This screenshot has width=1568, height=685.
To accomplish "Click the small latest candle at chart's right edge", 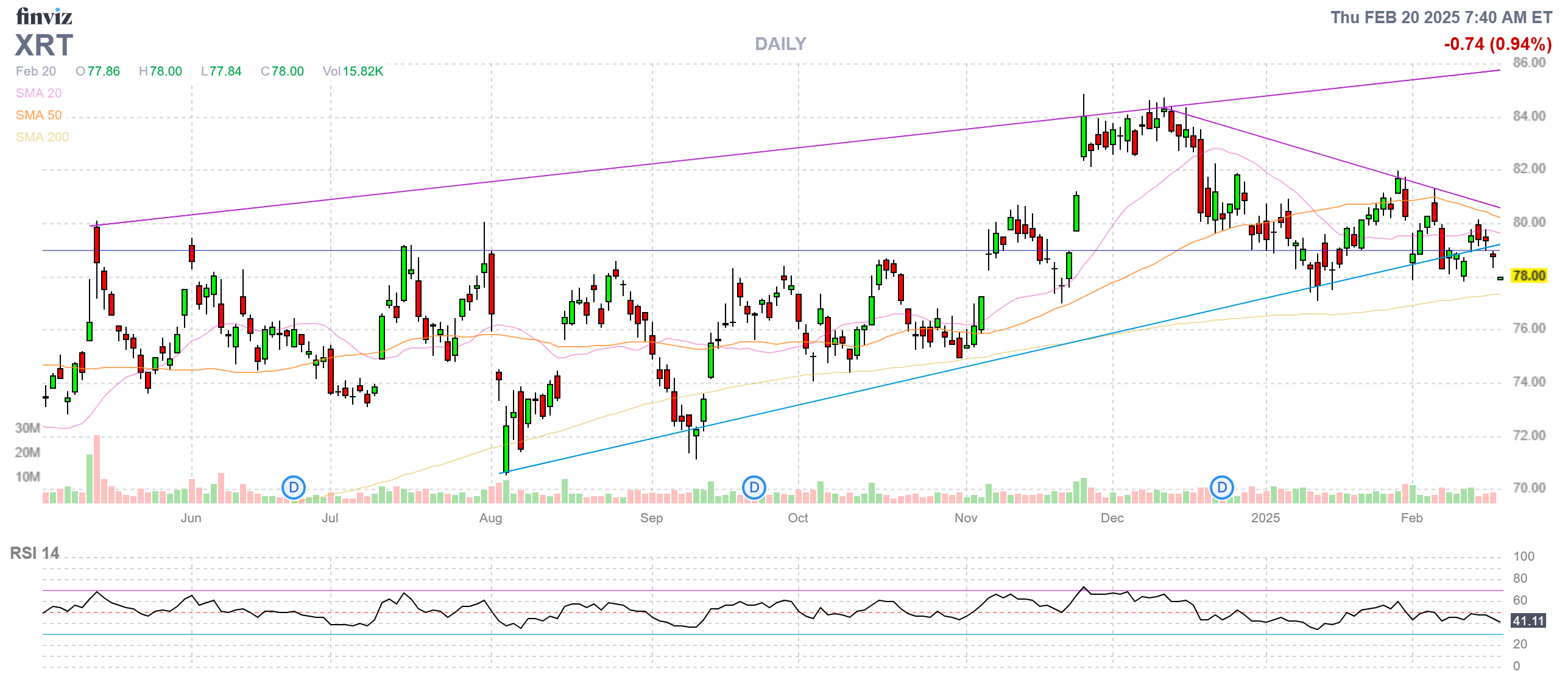I will pyautogui.click(x=1500, y=279).
